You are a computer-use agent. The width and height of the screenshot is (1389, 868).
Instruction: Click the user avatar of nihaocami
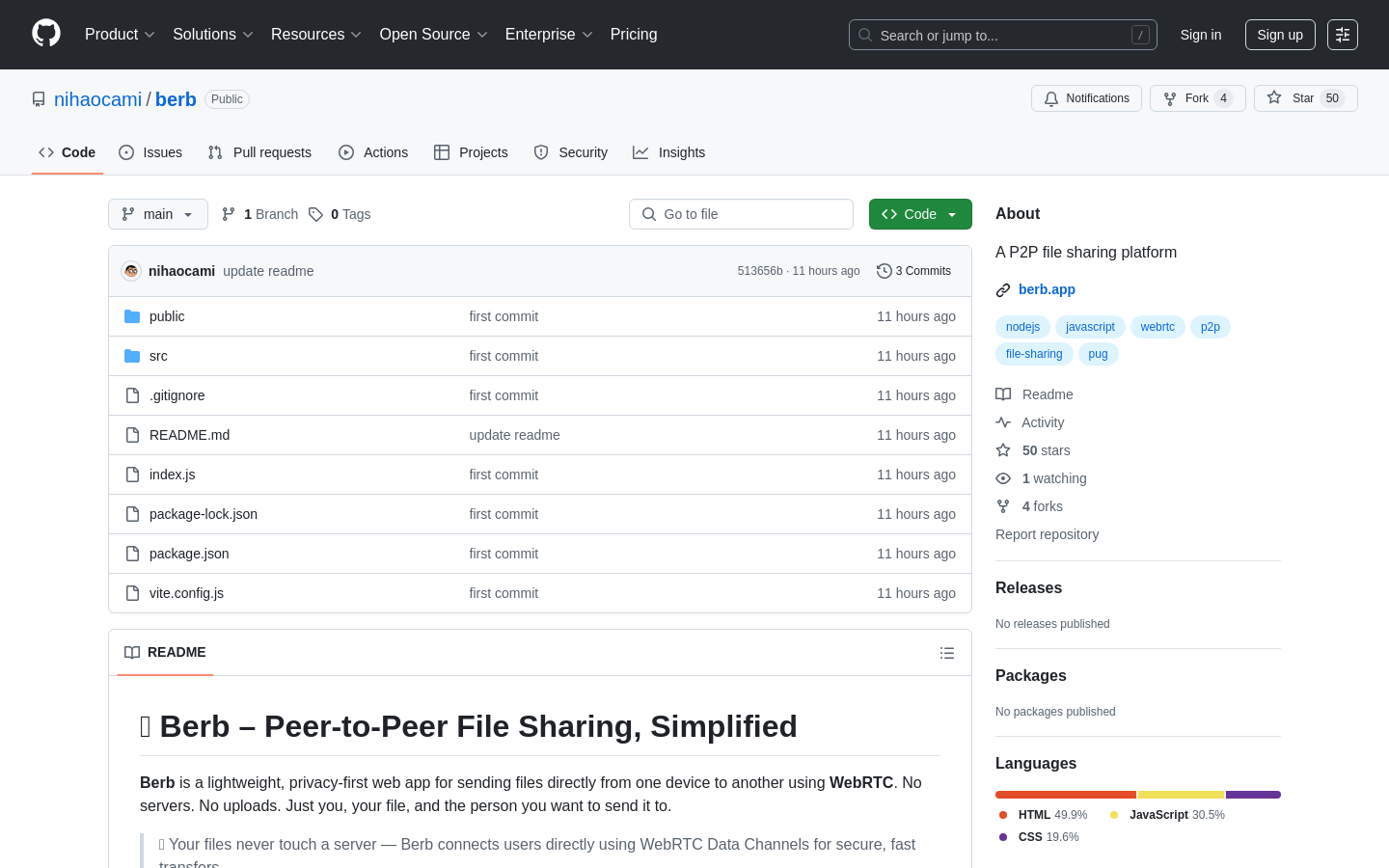tap(131, 271)
